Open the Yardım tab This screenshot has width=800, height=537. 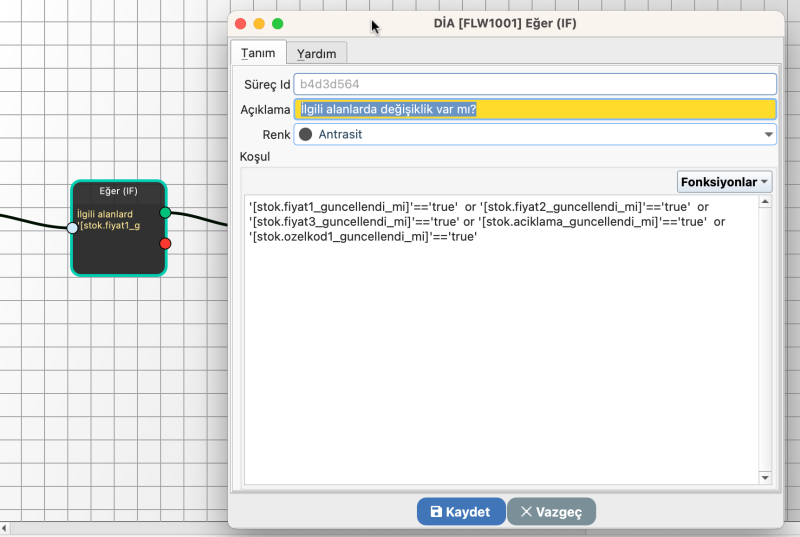(x=317, y=53)
